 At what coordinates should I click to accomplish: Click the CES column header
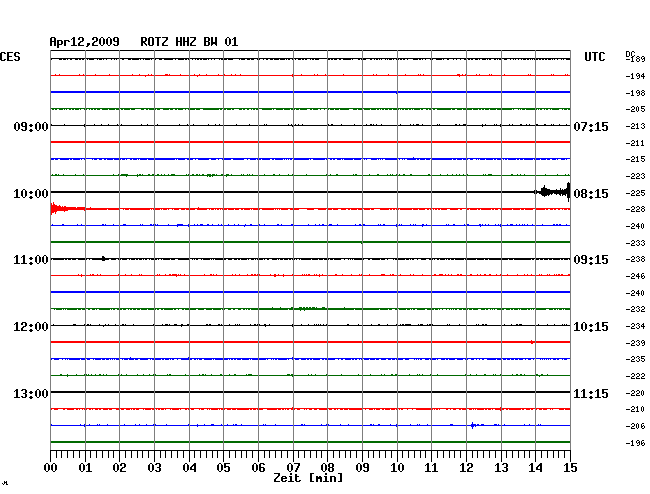[x=10, y=57]
